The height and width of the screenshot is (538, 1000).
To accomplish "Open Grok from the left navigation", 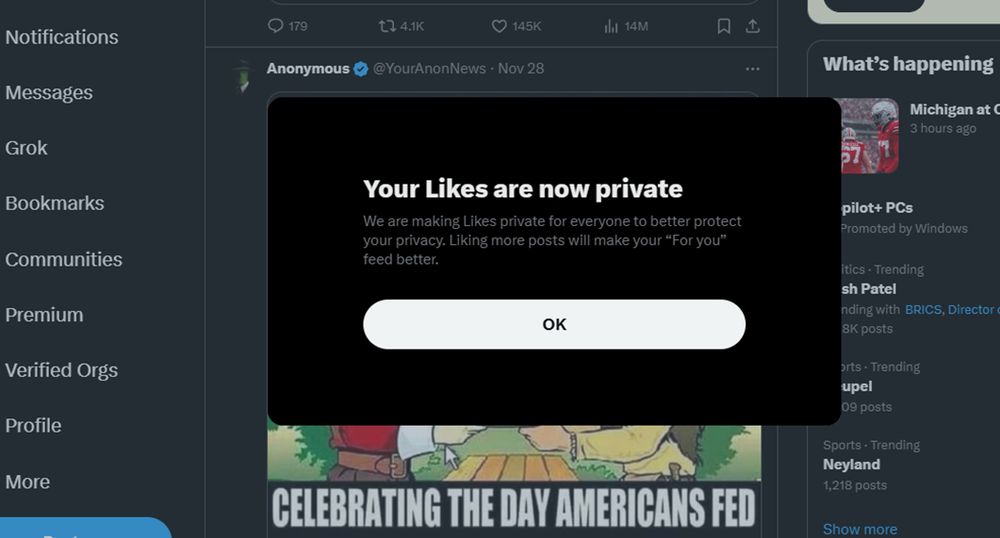I will (27, 148).
